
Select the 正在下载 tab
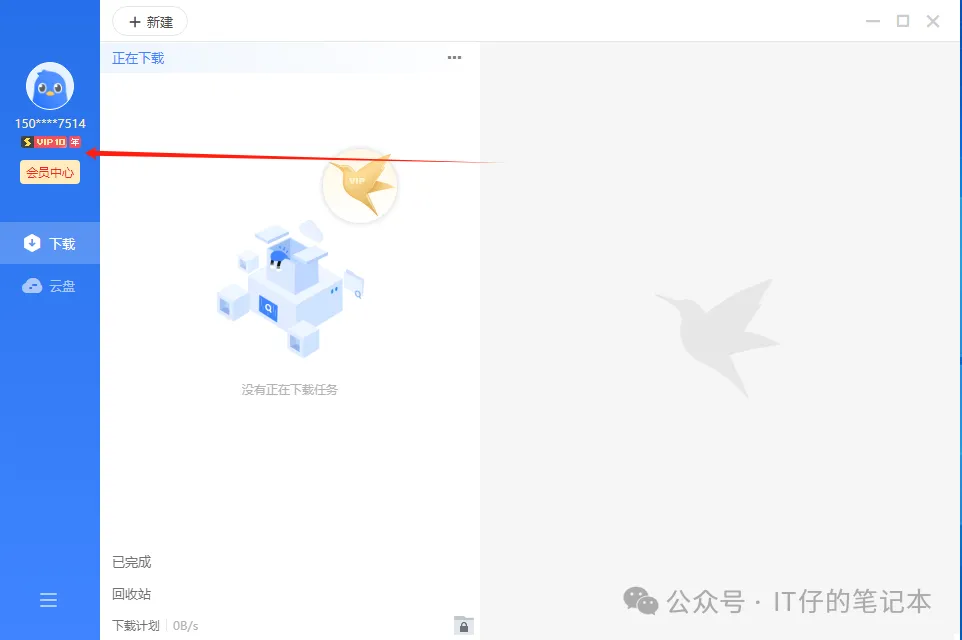(138, 58)
